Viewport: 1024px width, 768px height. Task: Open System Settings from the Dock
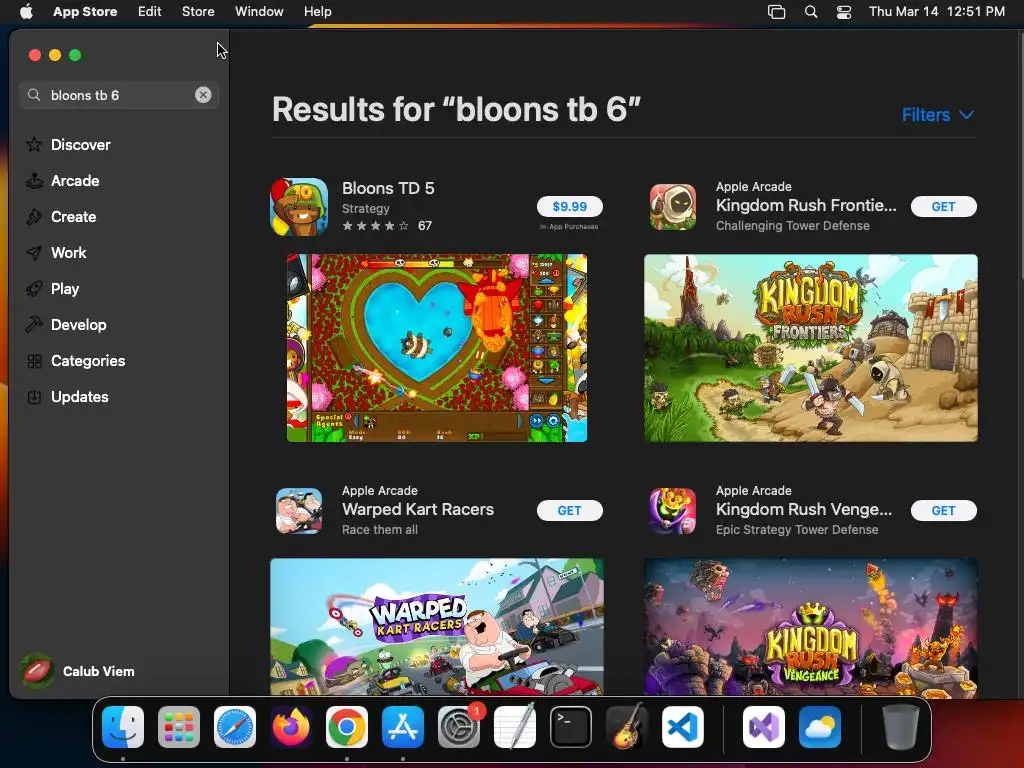coord(458,727)
